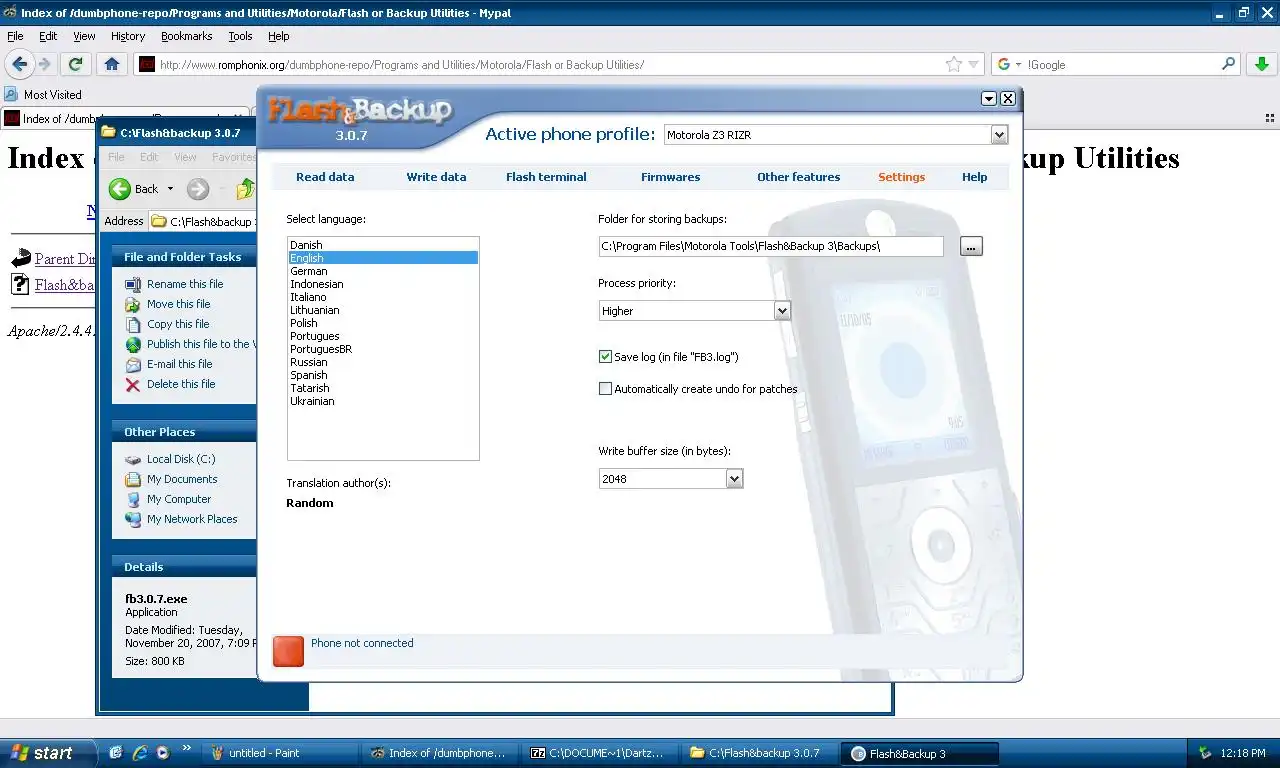Open the Explorer File menu
This screenshot has height=768, width=1280.
(116, 157)
